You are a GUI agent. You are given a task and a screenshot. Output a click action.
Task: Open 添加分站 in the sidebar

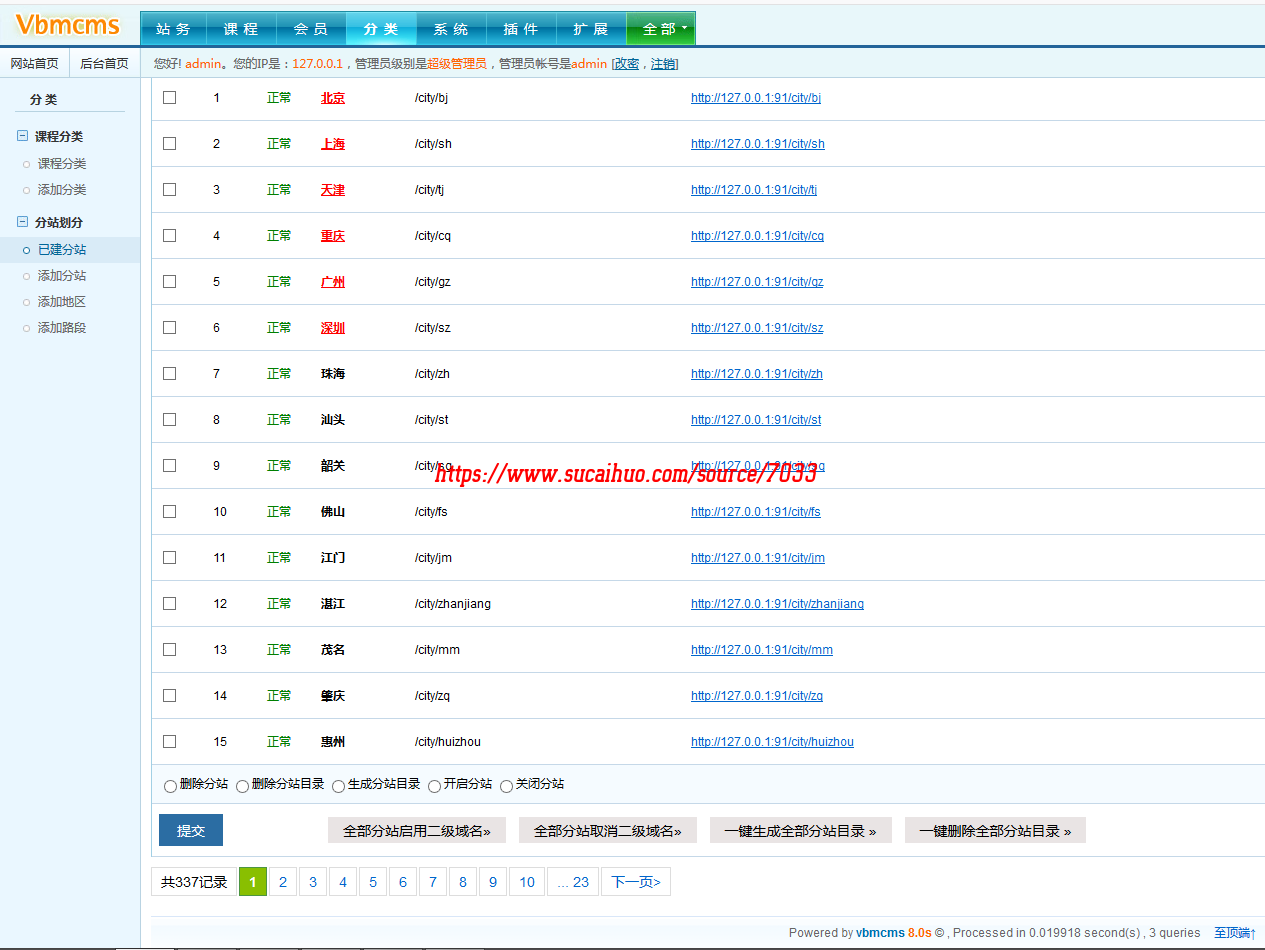pos(62,276)
